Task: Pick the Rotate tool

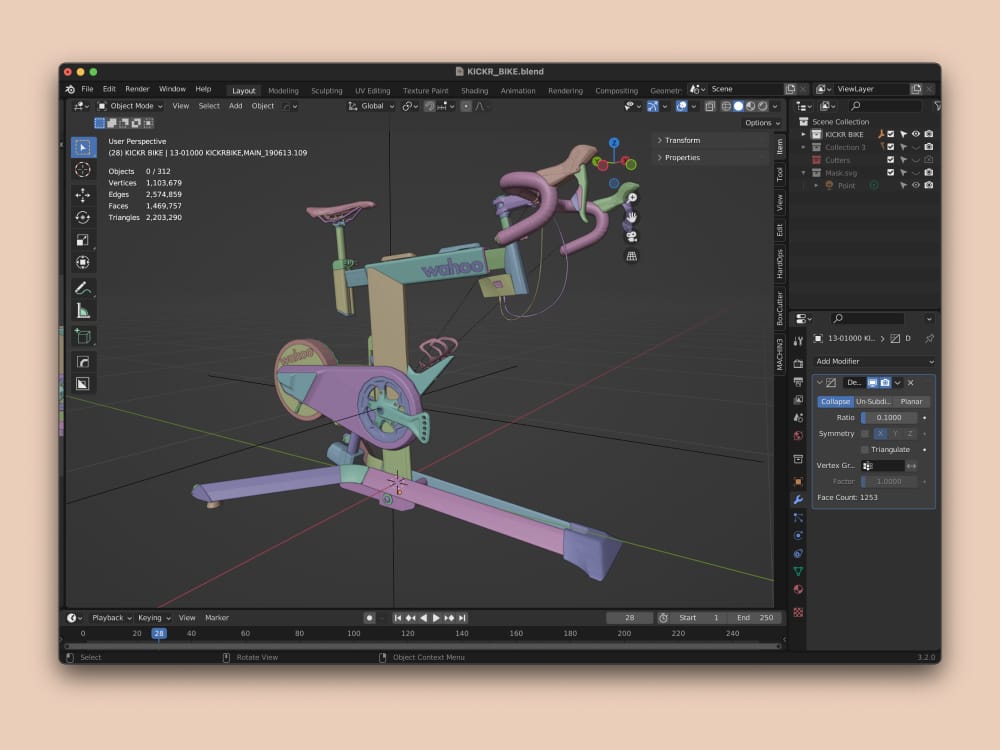Action: [x=83, y=217]
